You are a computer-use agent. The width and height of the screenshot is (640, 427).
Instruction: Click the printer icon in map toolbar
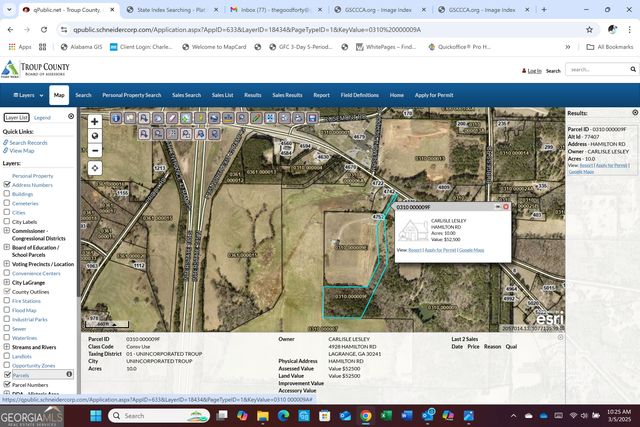(298, 118)
